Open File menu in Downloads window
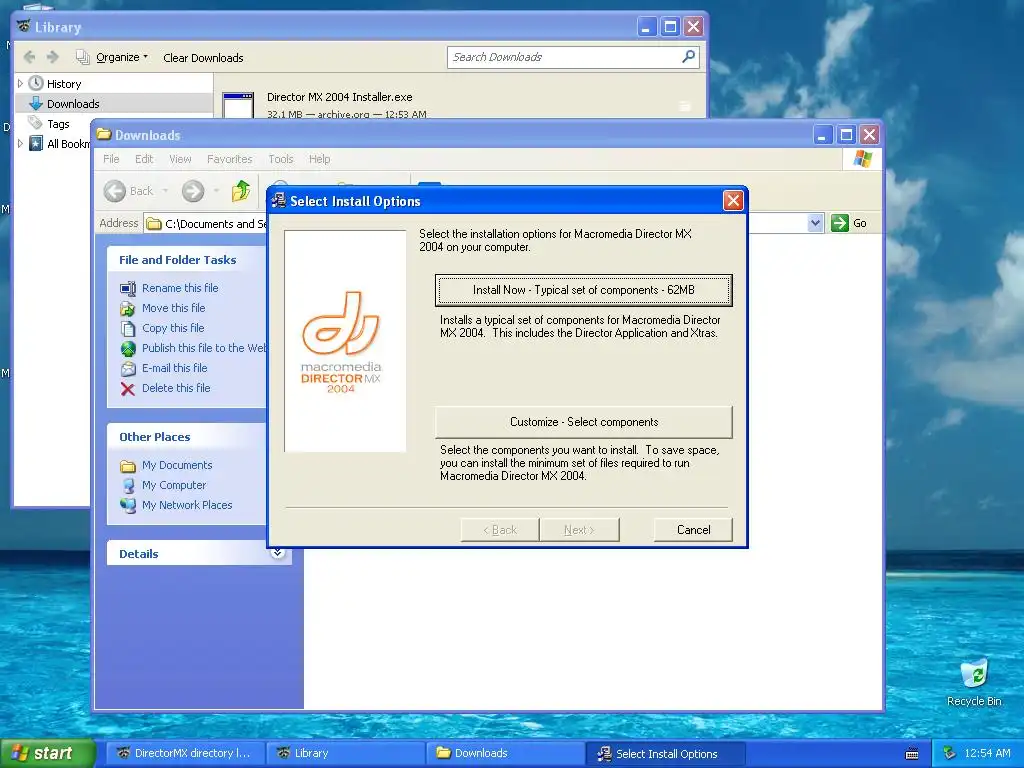 pyautogui.click(x=111, y=159)
